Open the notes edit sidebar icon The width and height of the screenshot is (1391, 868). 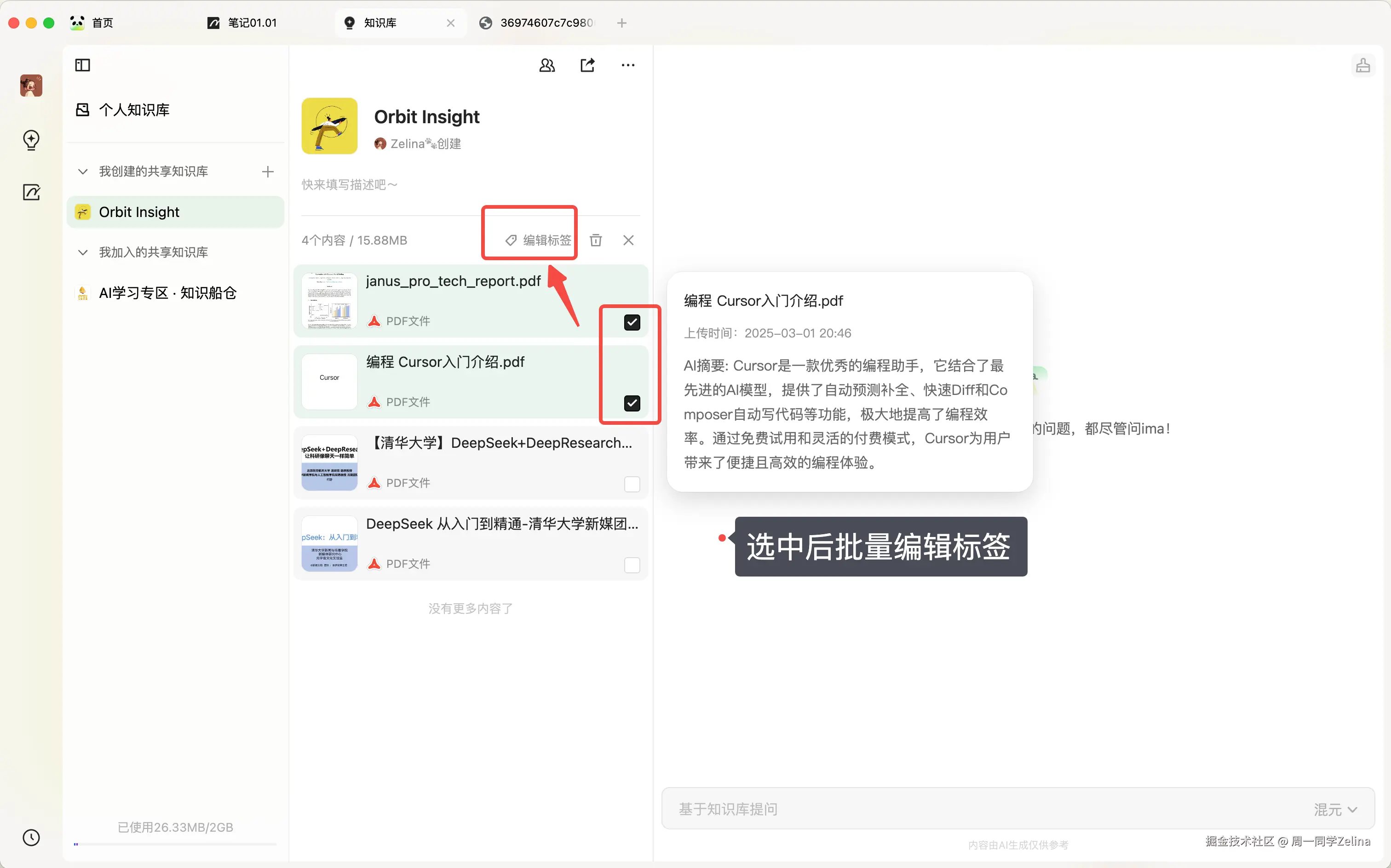31,192
